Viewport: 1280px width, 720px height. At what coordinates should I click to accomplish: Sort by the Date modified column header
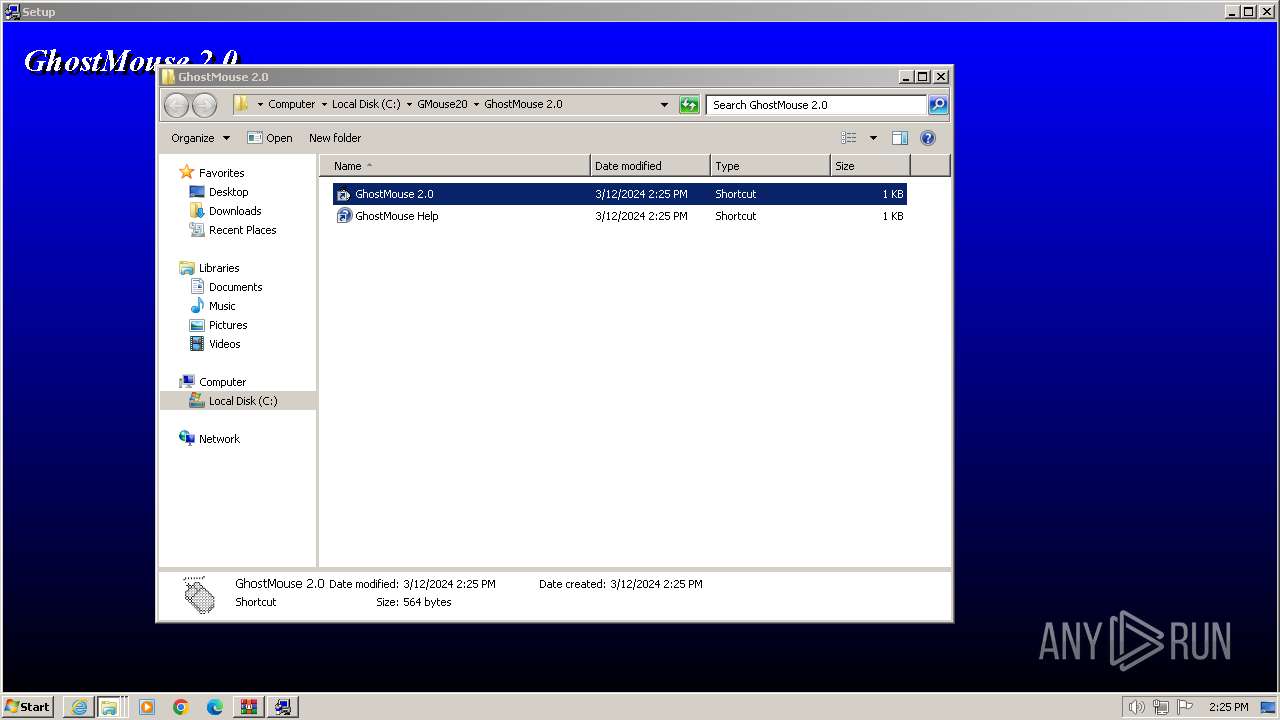(x=650, y=166)
